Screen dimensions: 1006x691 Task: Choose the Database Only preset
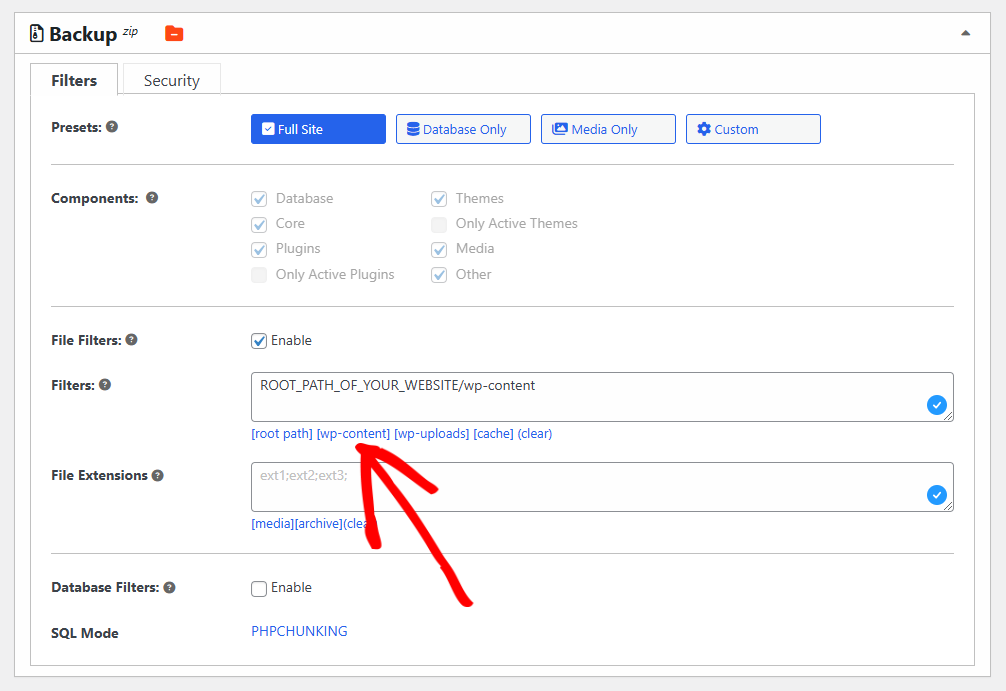463,129
